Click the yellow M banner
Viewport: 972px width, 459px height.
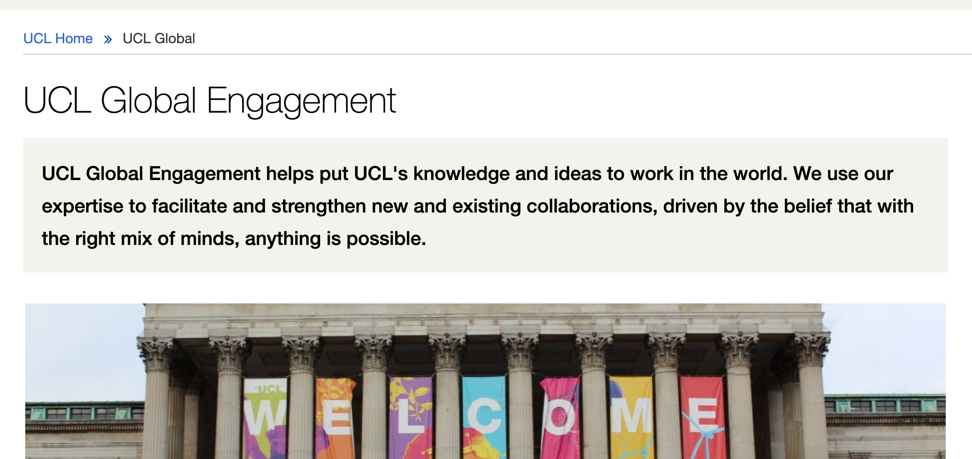tap(630, 418)
